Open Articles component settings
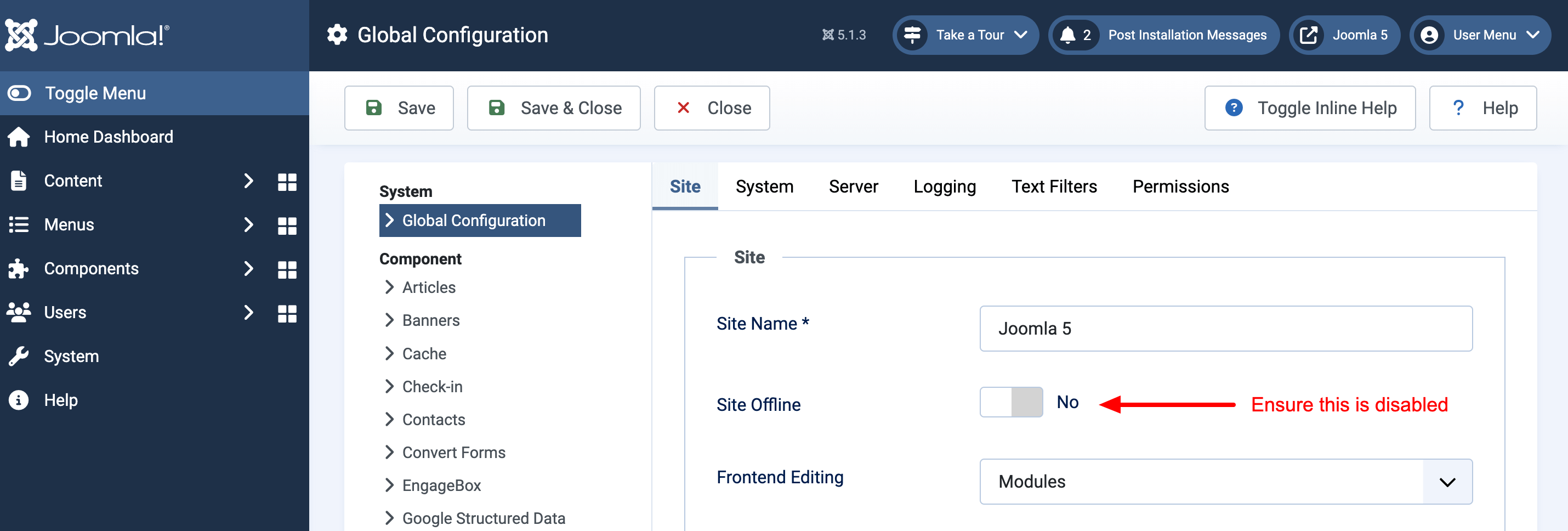 point(429,287)
